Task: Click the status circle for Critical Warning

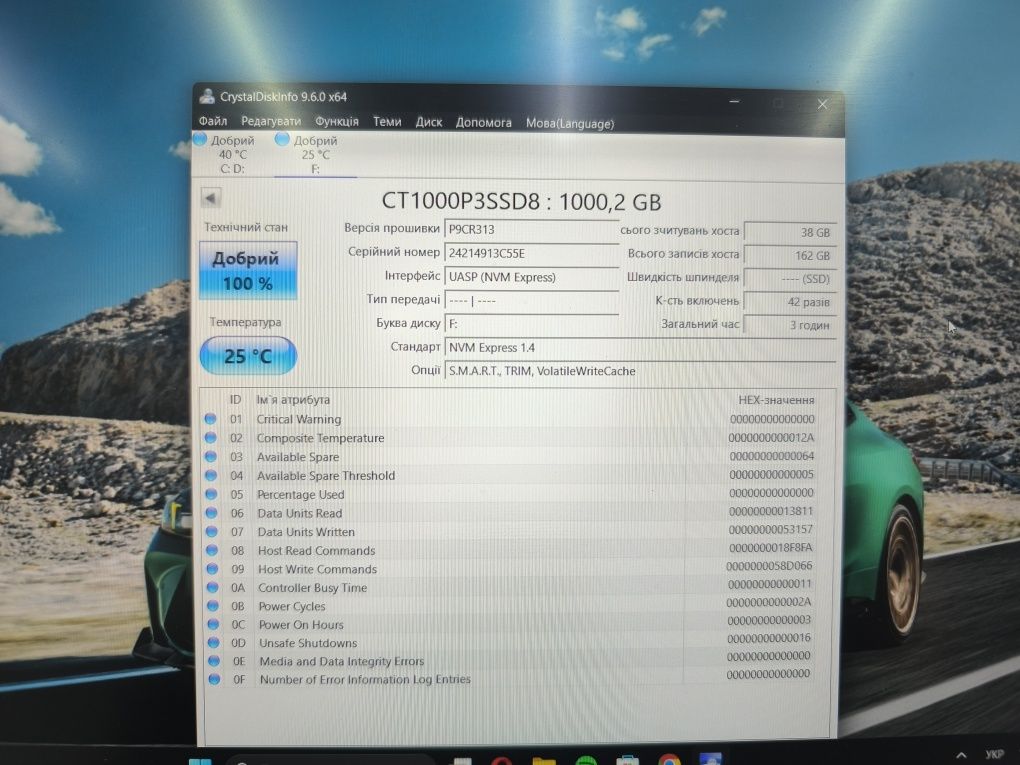Action: [x=210, y=419]
